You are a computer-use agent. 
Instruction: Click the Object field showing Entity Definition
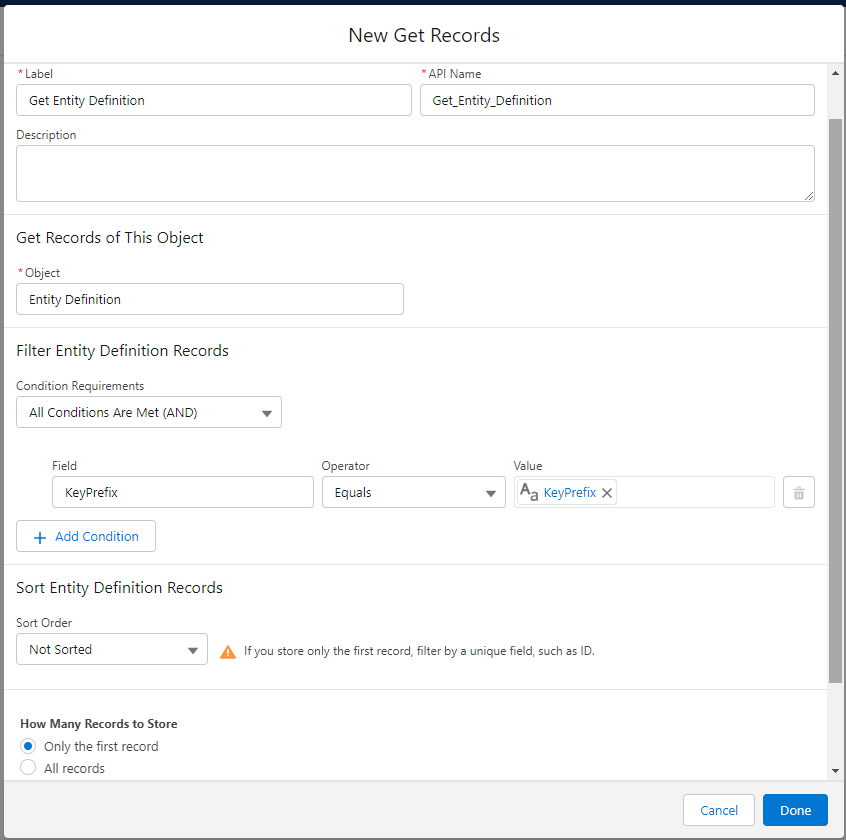(210, 299)
